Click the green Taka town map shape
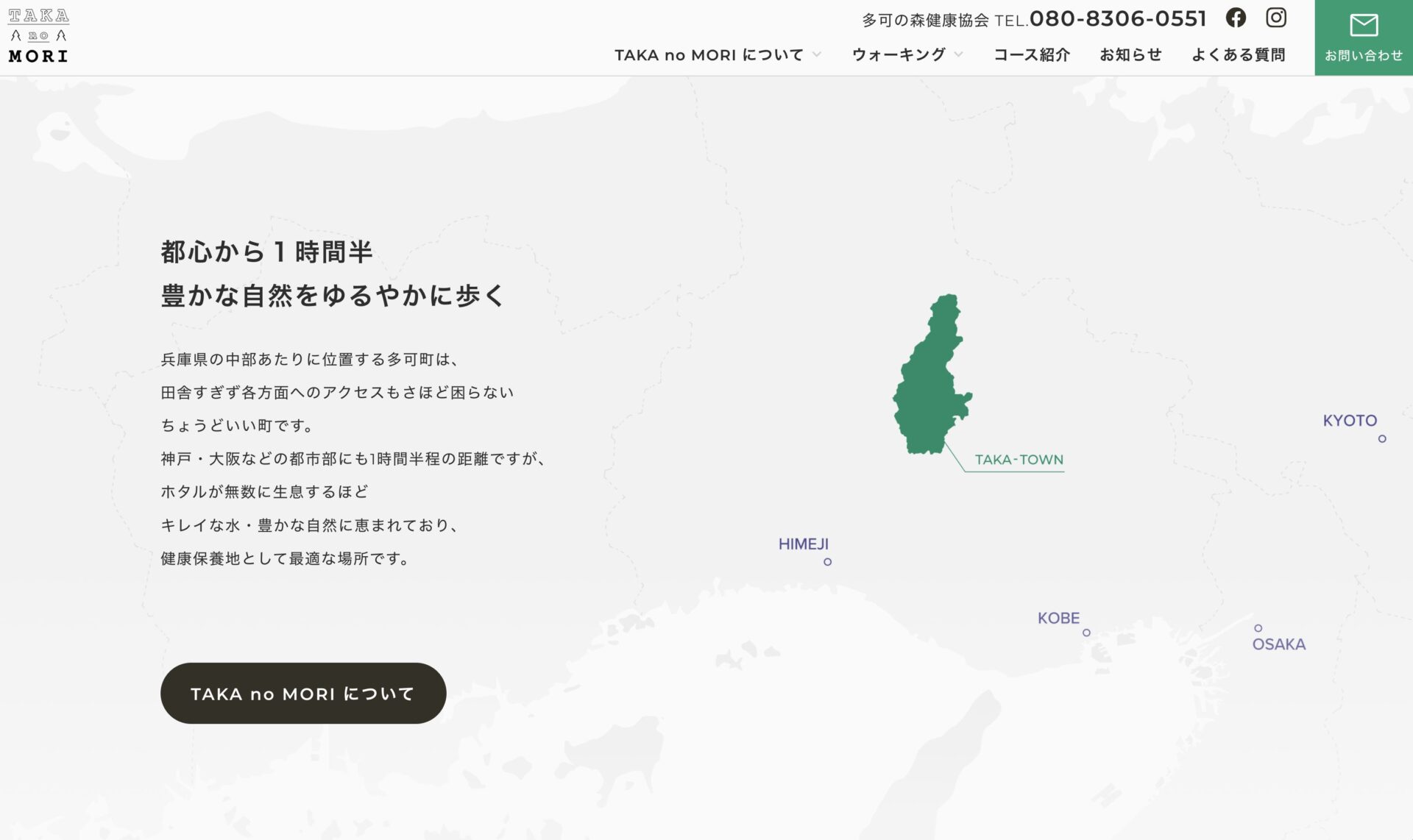1413x840 pixels. [931, 375]
